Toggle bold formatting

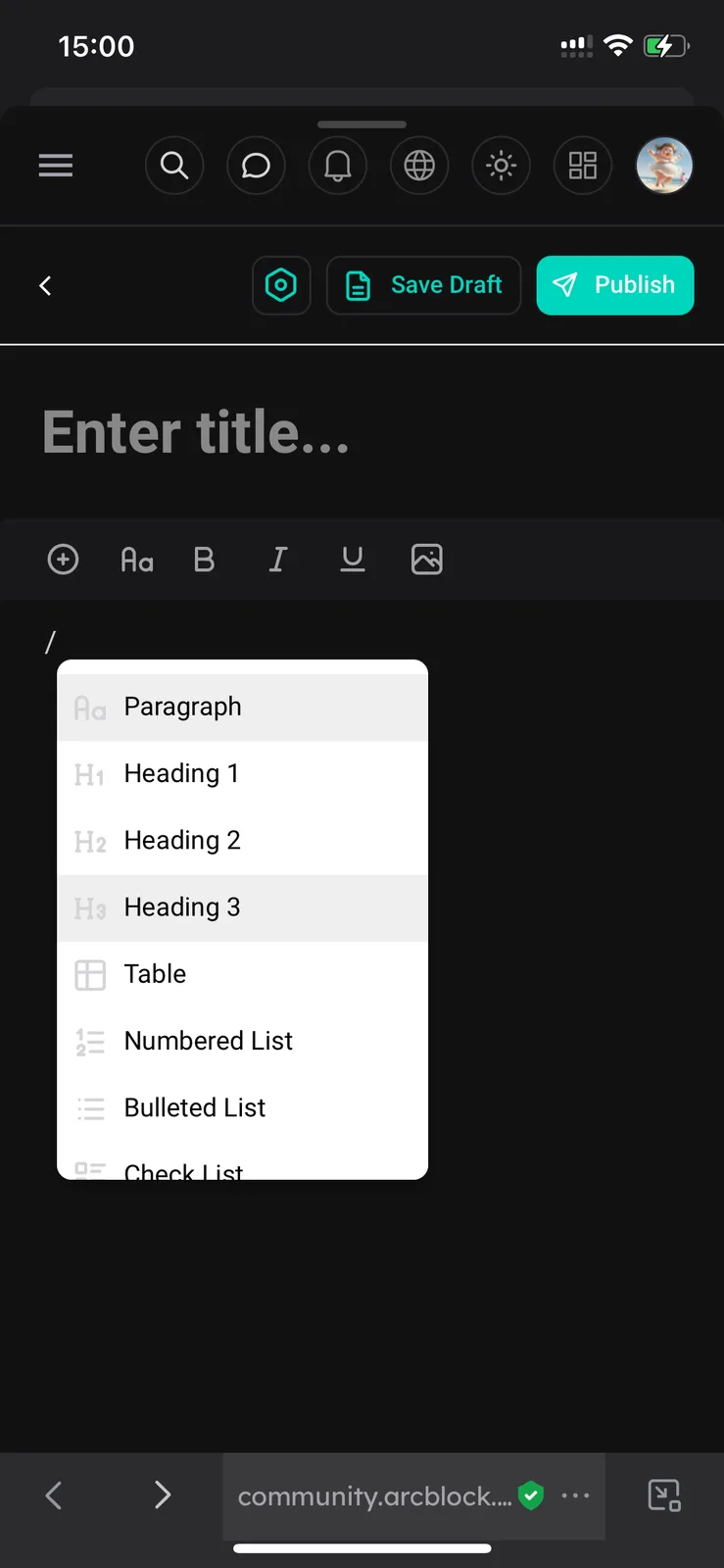[204, 560]
